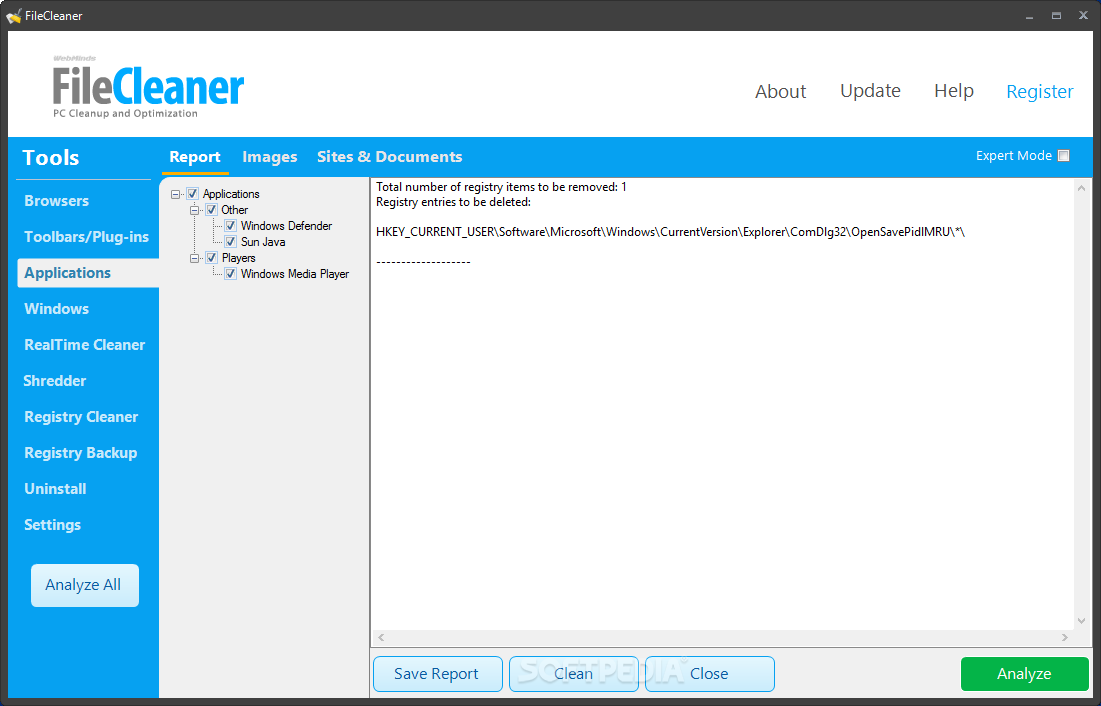Select the Sun Java tree label
Viewport: 1101px width, 706px height.
click(263, 242)
